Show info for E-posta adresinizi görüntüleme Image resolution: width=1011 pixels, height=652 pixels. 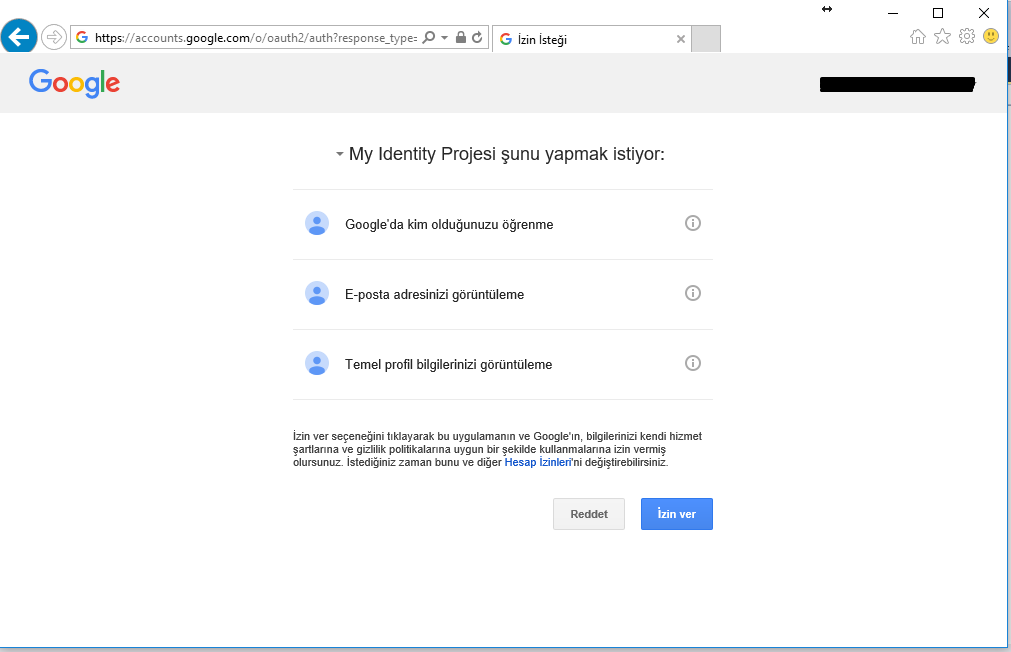[x=692, y=293]
